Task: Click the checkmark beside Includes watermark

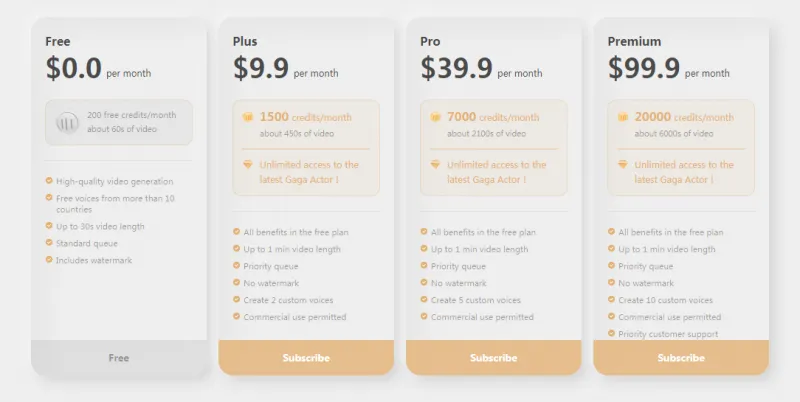Action: (x=49, y=260)
